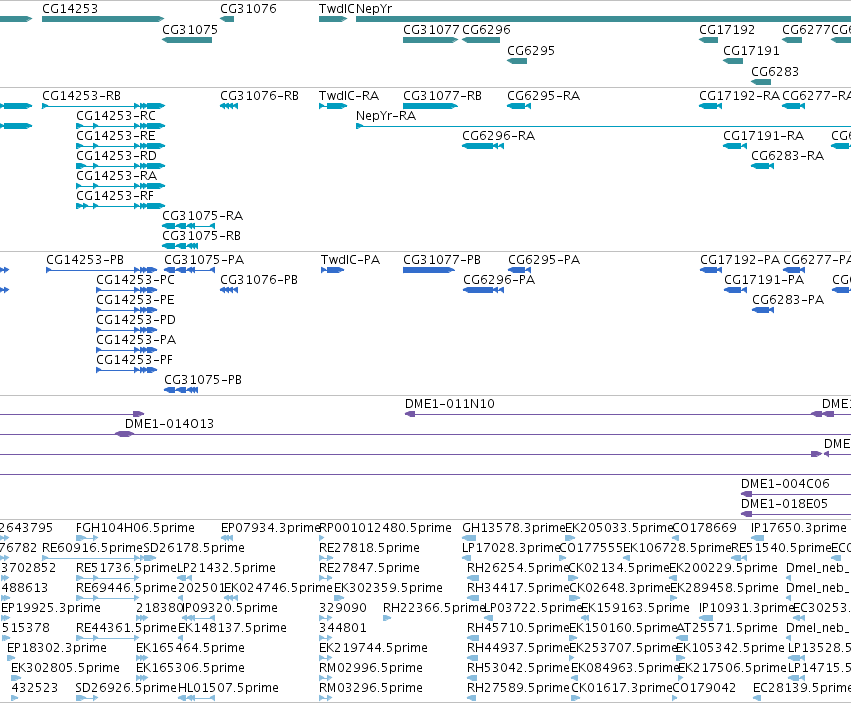This screenshot has width=851, height=703.
Task: Select transcript CG6295-RA
Action: point(543,96)
